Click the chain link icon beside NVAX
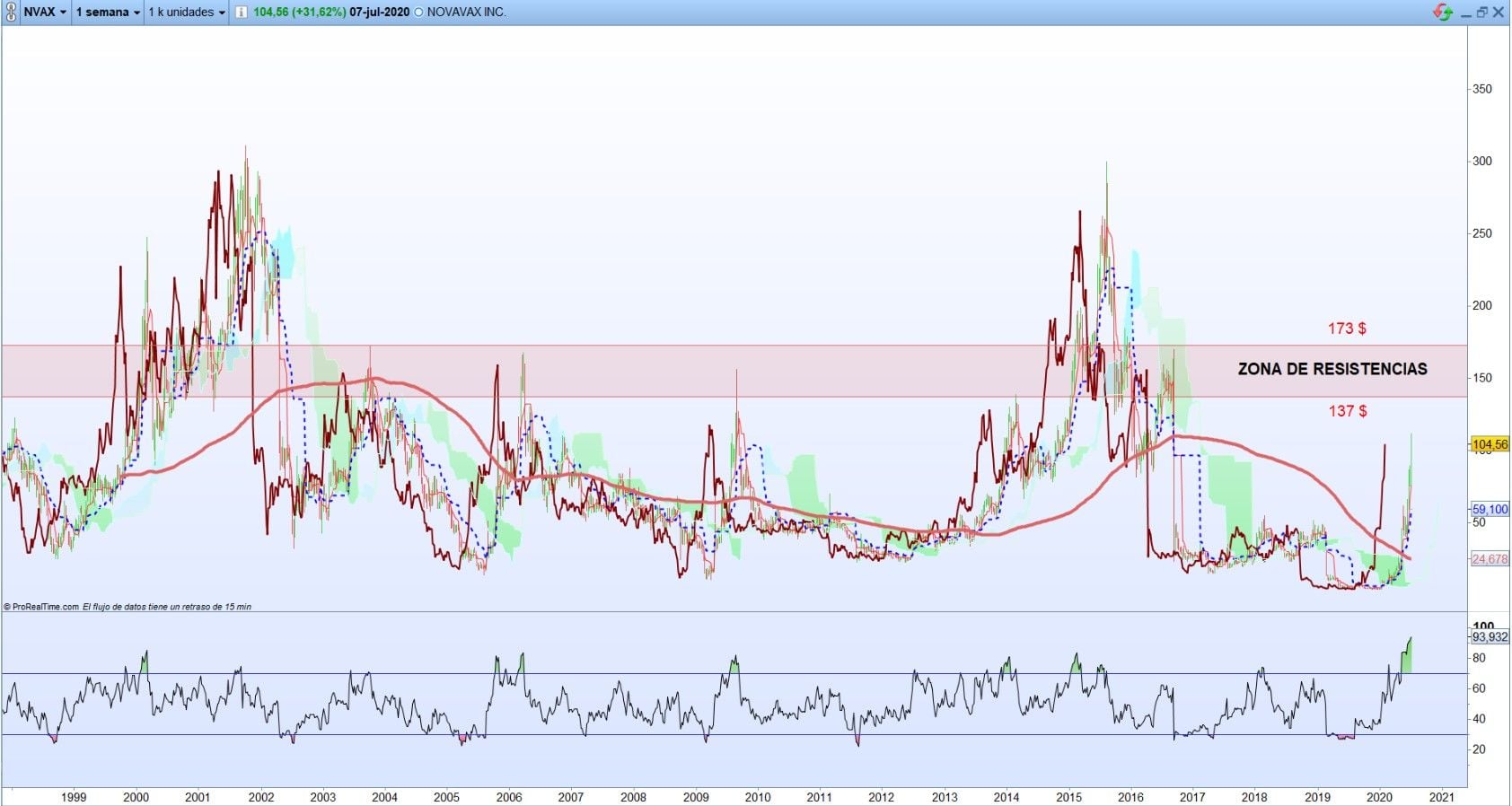The height and width of the screenshot is (806, 1512). (11, 12)
